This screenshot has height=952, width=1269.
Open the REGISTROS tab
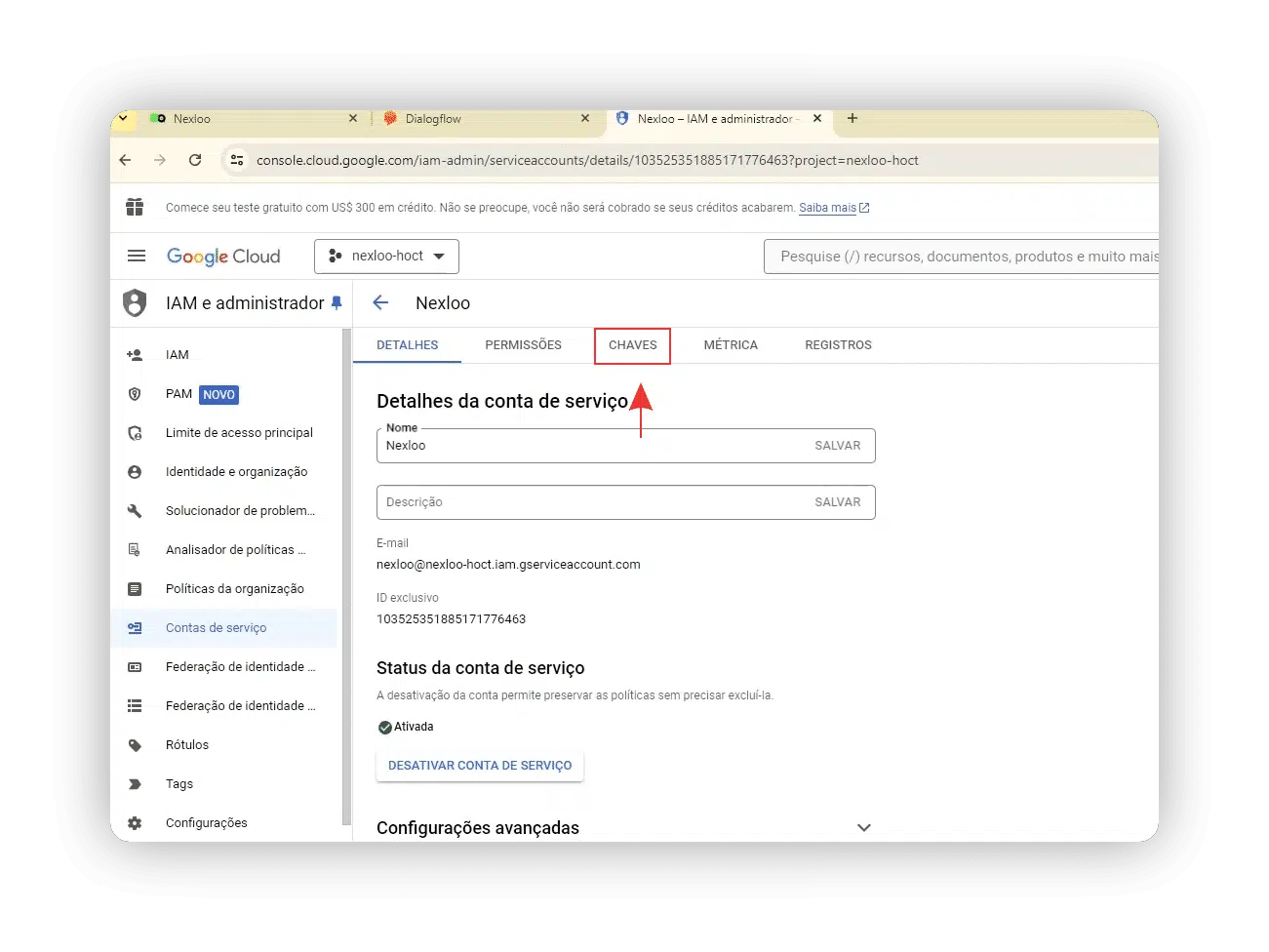click(x=838, y=345)
